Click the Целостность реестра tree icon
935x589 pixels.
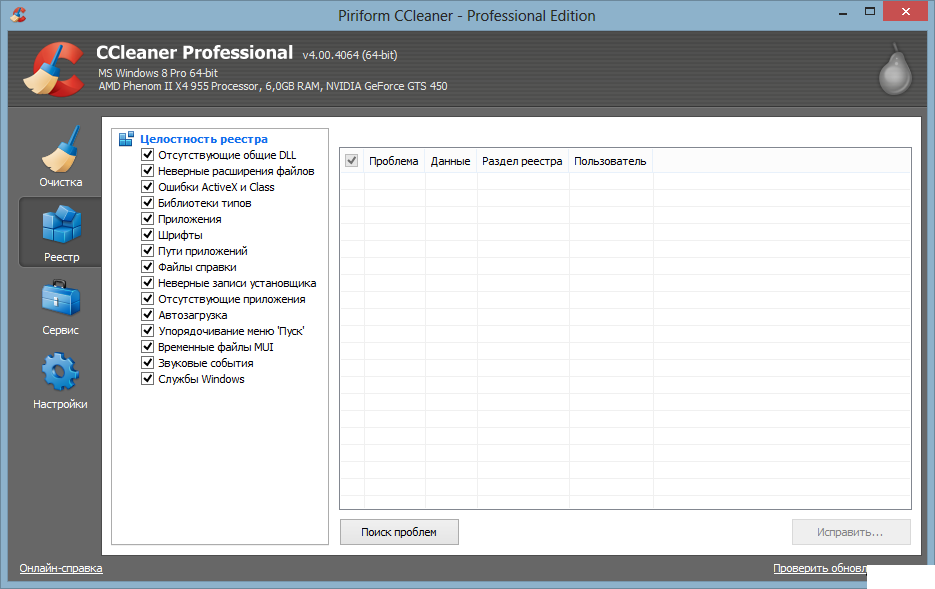point(126,139)
